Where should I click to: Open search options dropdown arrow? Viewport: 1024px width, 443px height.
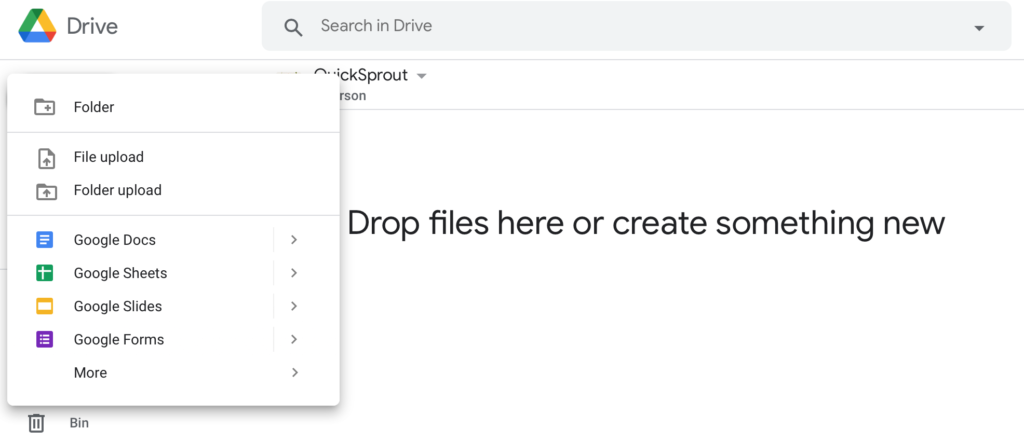[978, 27]
